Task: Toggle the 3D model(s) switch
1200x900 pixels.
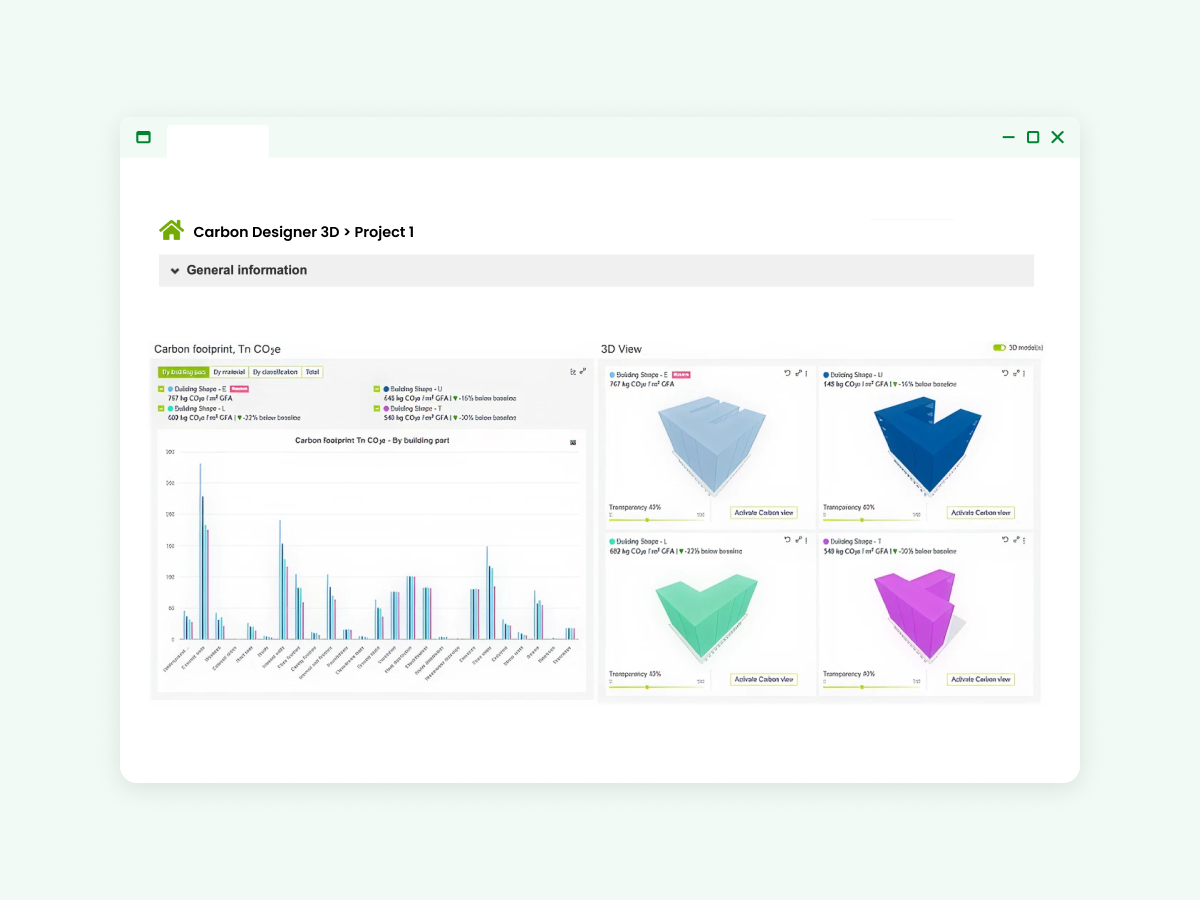Action: point(999,348)
